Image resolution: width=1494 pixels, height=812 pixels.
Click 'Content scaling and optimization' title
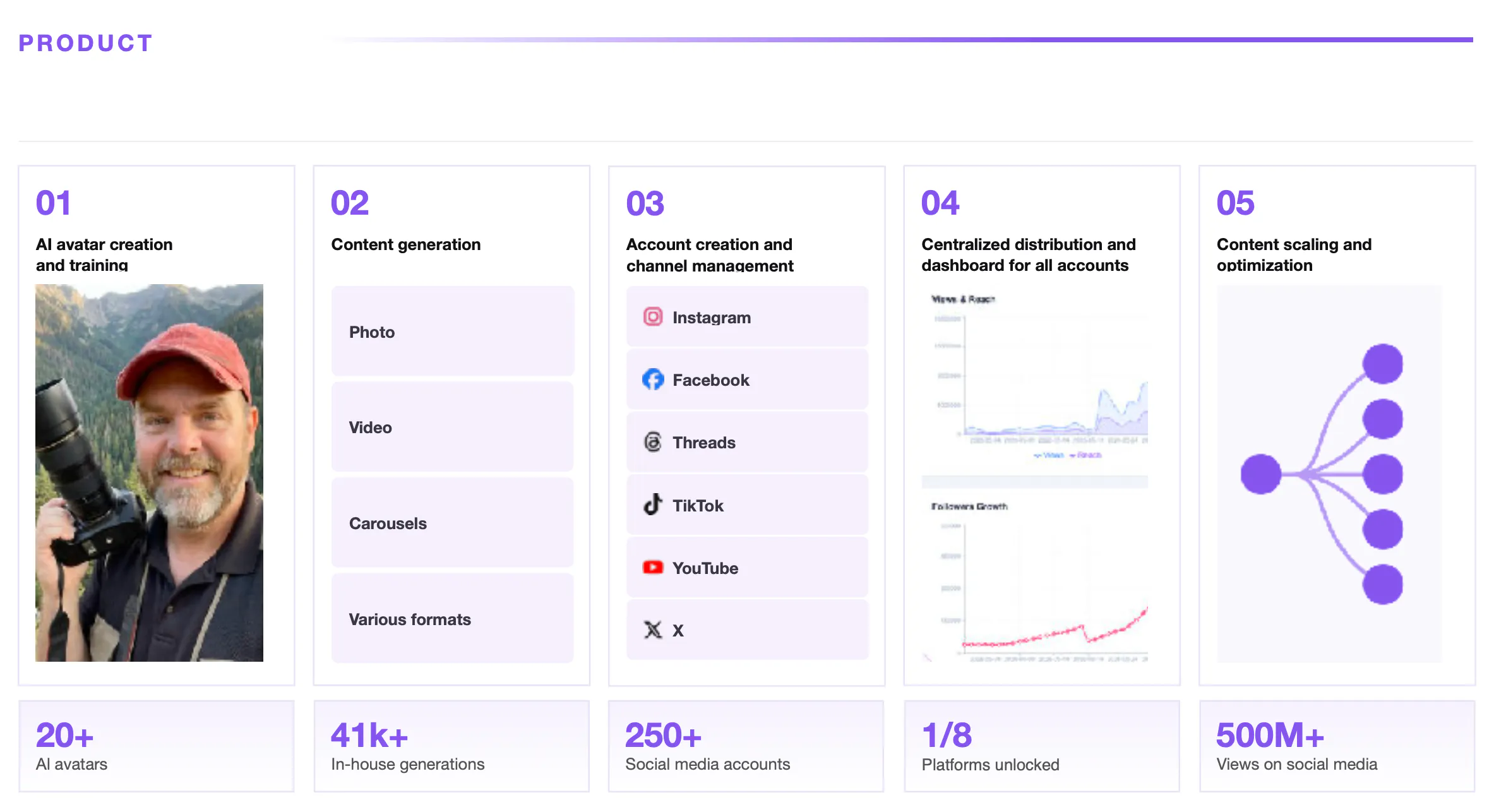[x=1294, y=254]
